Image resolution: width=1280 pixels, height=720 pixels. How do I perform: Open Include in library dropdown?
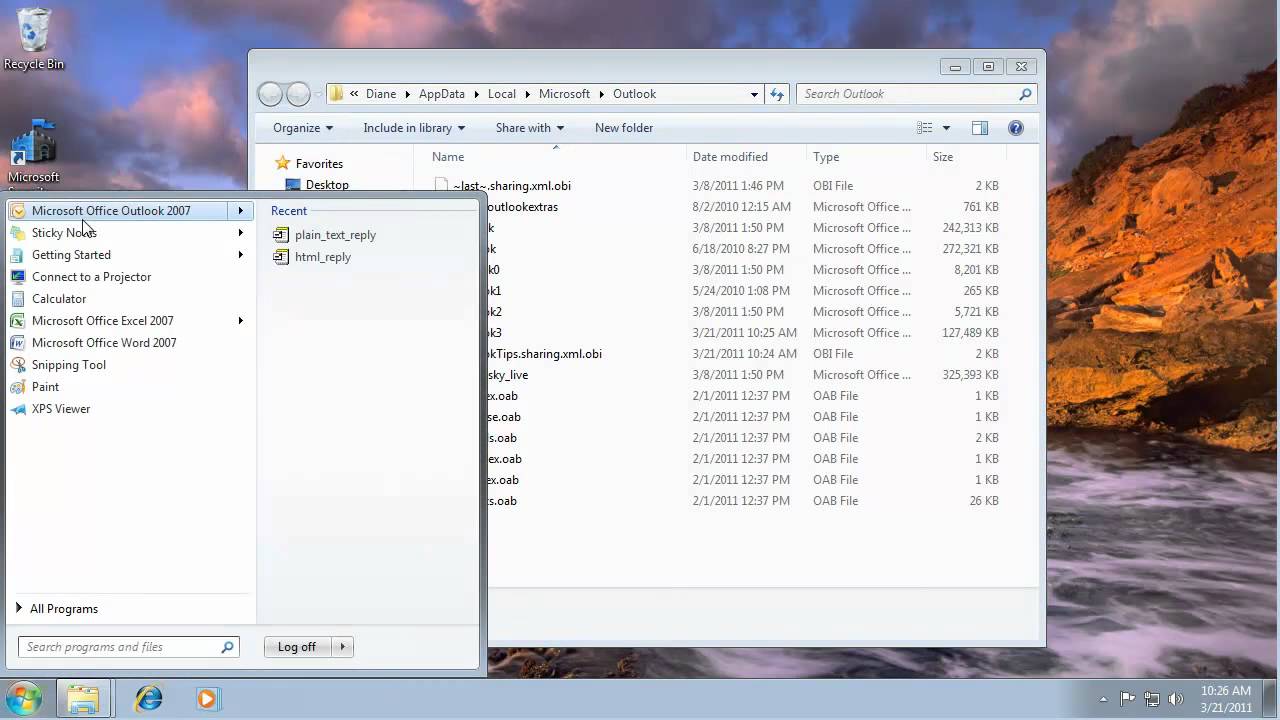[x=414, y=128]
